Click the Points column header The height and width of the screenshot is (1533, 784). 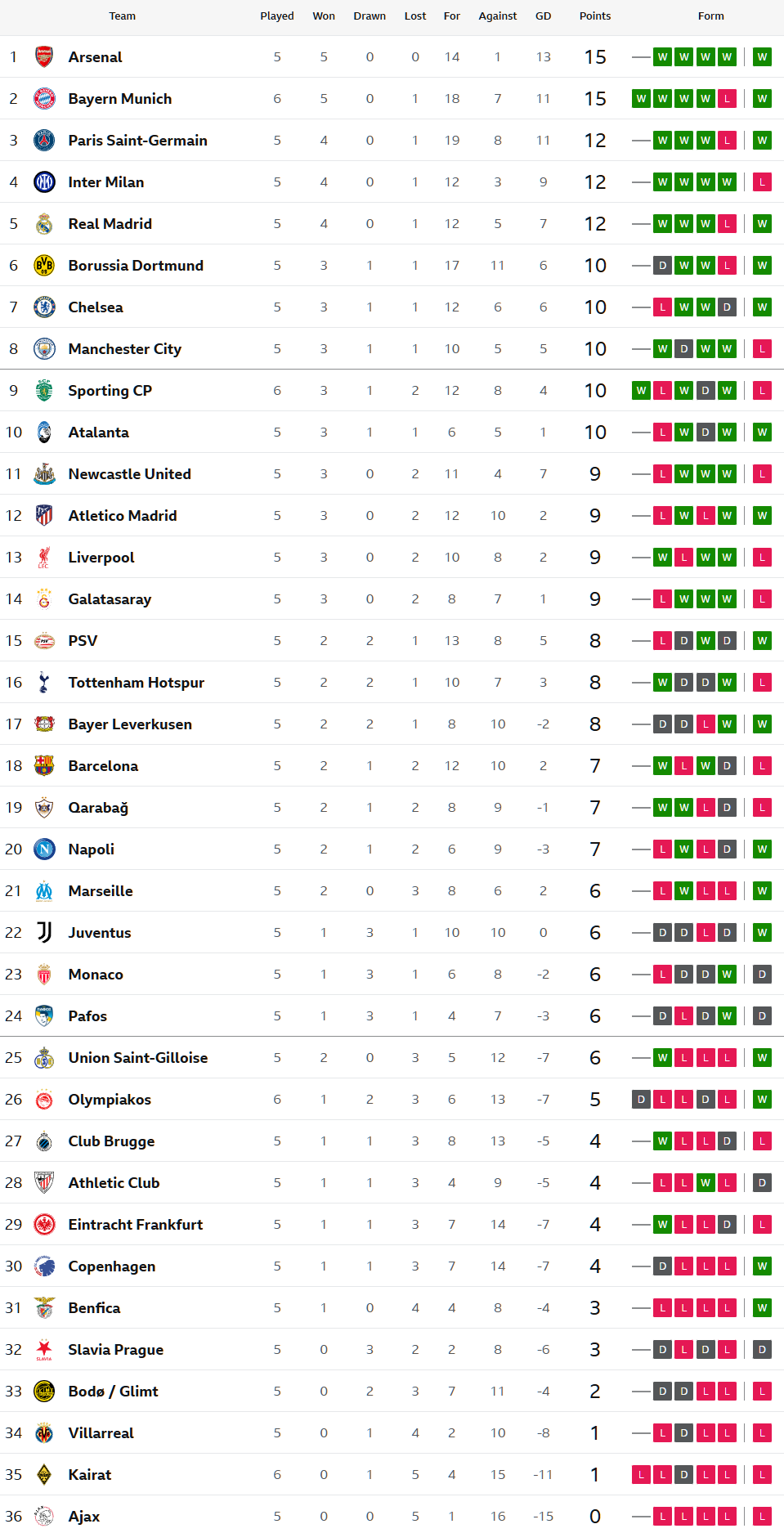click(x=594, y=16)
